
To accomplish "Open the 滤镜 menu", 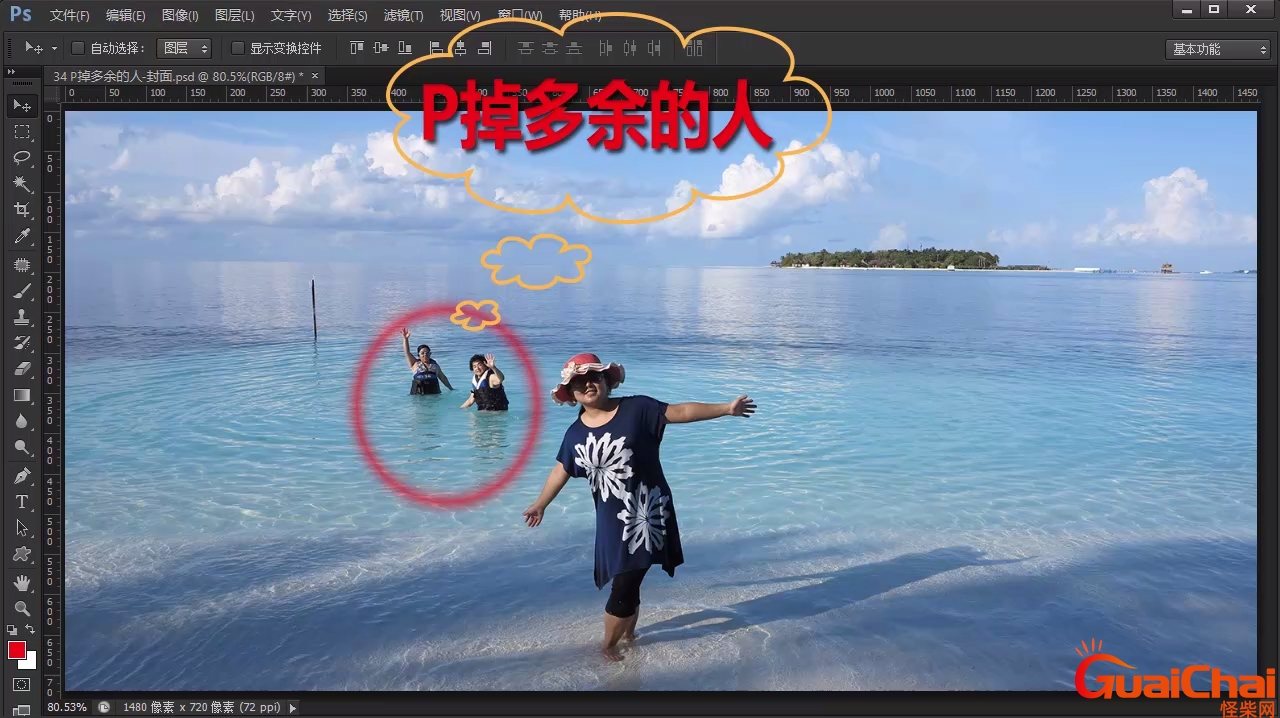I will click(x=403, y=16).
